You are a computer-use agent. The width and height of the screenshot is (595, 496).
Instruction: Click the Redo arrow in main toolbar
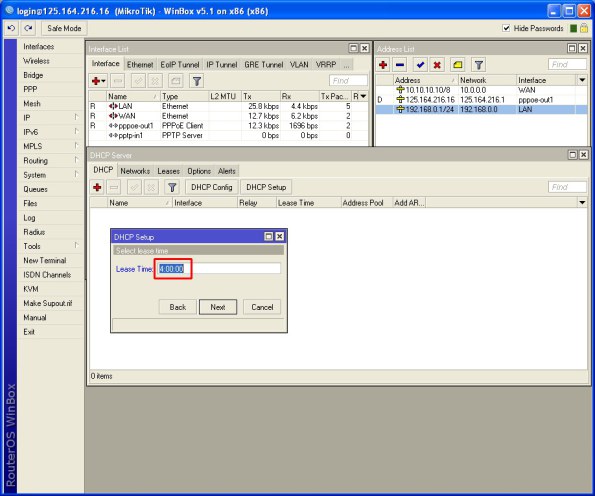pos(28,28)
